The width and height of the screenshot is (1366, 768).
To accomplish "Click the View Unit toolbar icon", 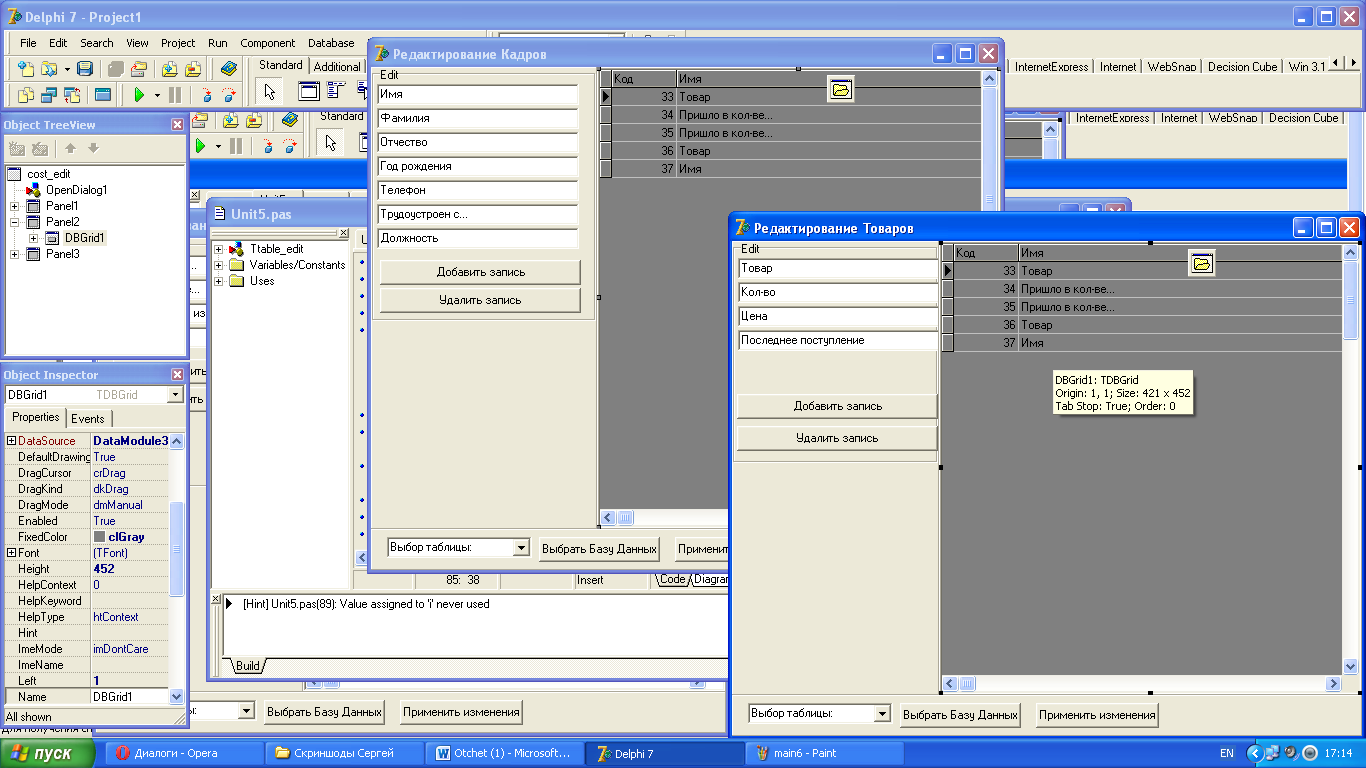I will (x=25, y=95).
